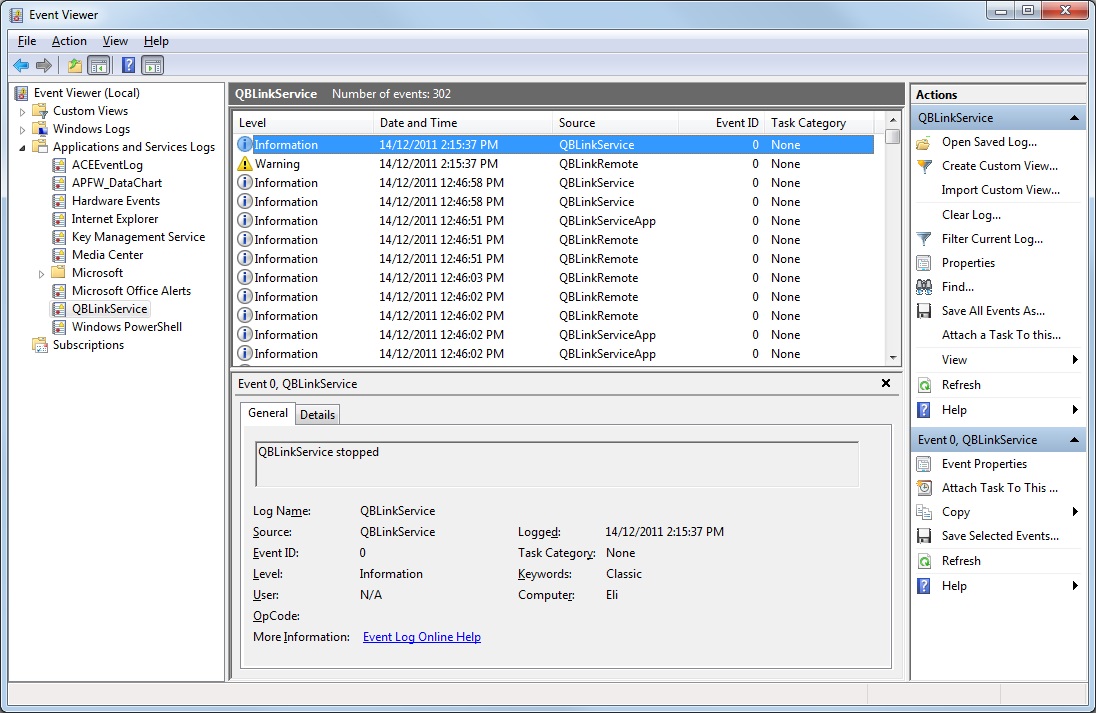Open the Copy submenu arrow in Actions
Viewport: 1096px width, 713px height.
1075,512
